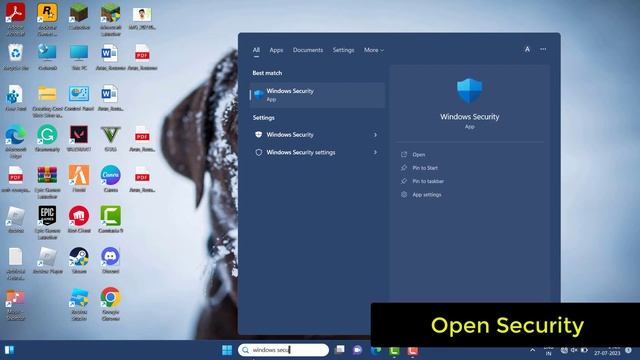Select Windows Security settings result

point(317,152)
